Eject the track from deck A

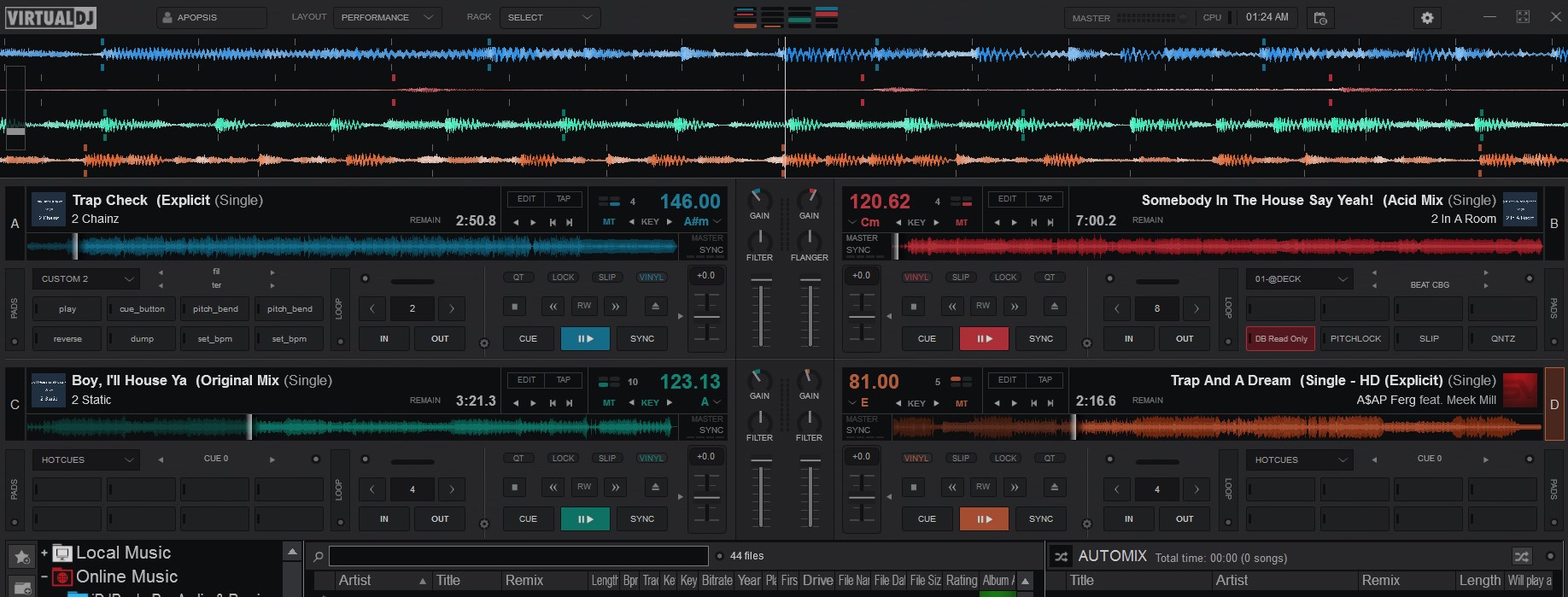655,306
